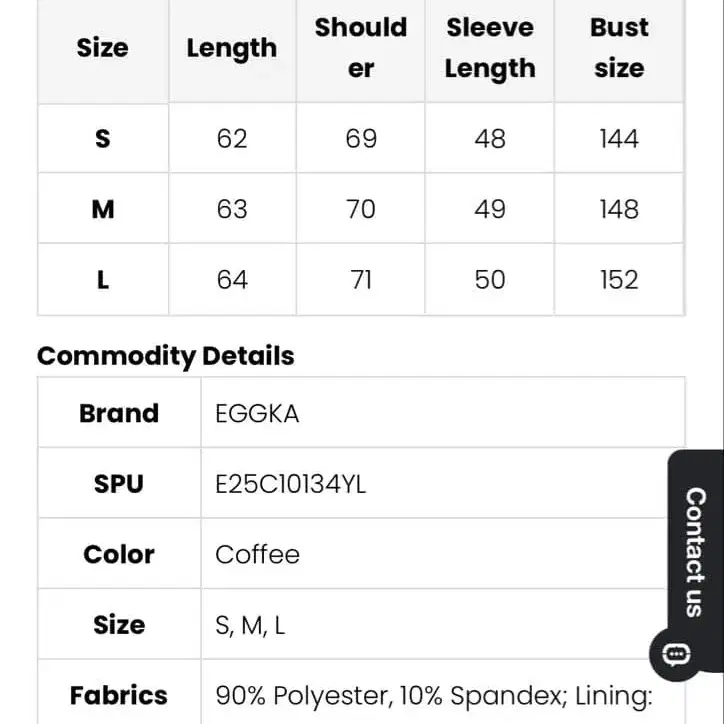The height and width of the screenshot is (724, 724).
Task: Select the S size row label
Action: point(103,138)
